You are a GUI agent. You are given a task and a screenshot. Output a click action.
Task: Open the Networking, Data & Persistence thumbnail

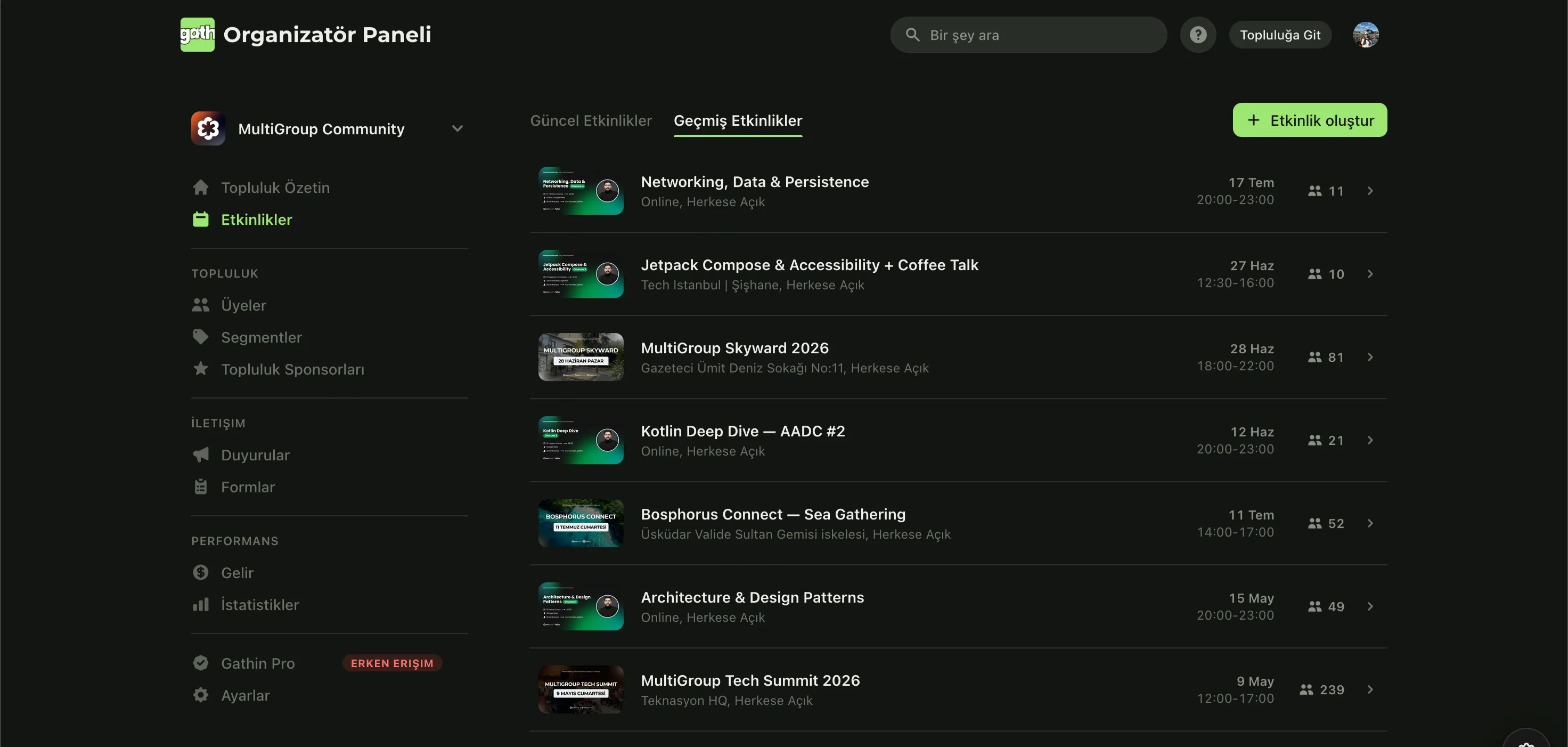point(581,191)
